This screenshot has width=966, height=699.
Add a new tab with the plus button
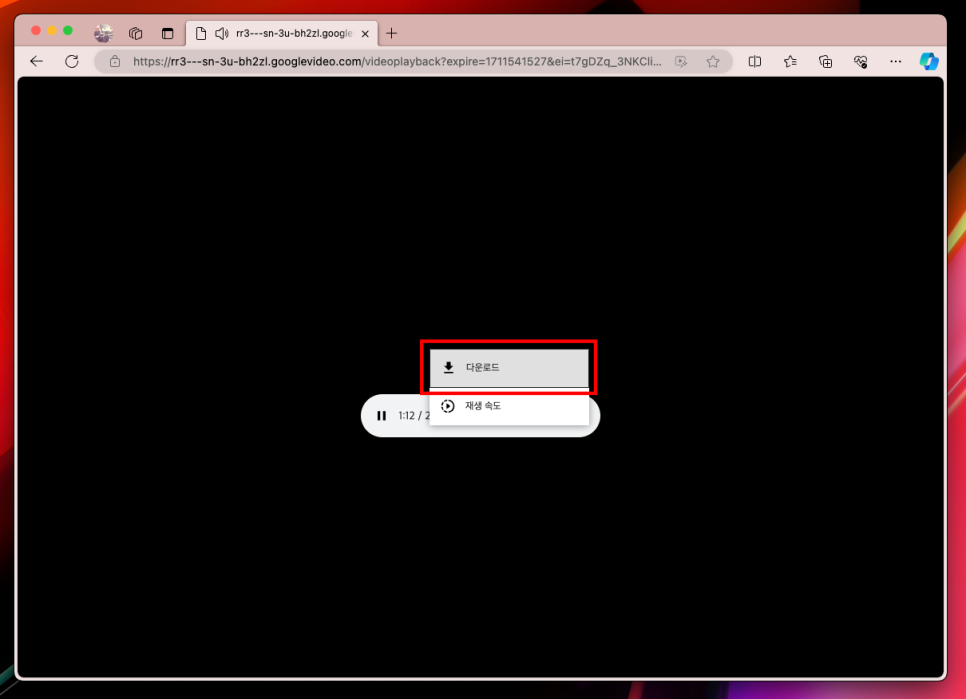coord(392,33)
